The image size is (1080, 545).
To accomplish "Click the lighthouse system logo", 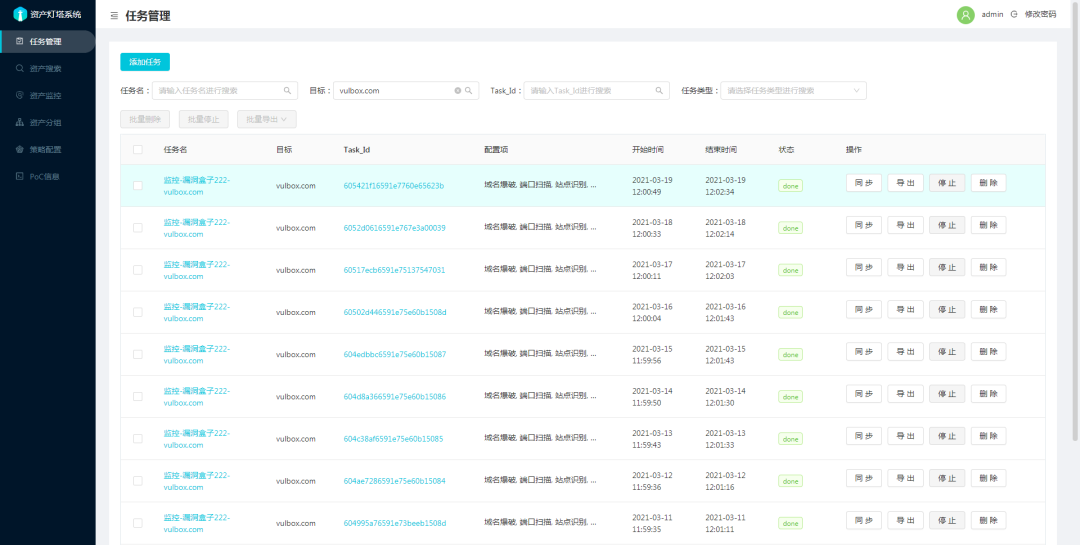I will [x=21, y=14].
